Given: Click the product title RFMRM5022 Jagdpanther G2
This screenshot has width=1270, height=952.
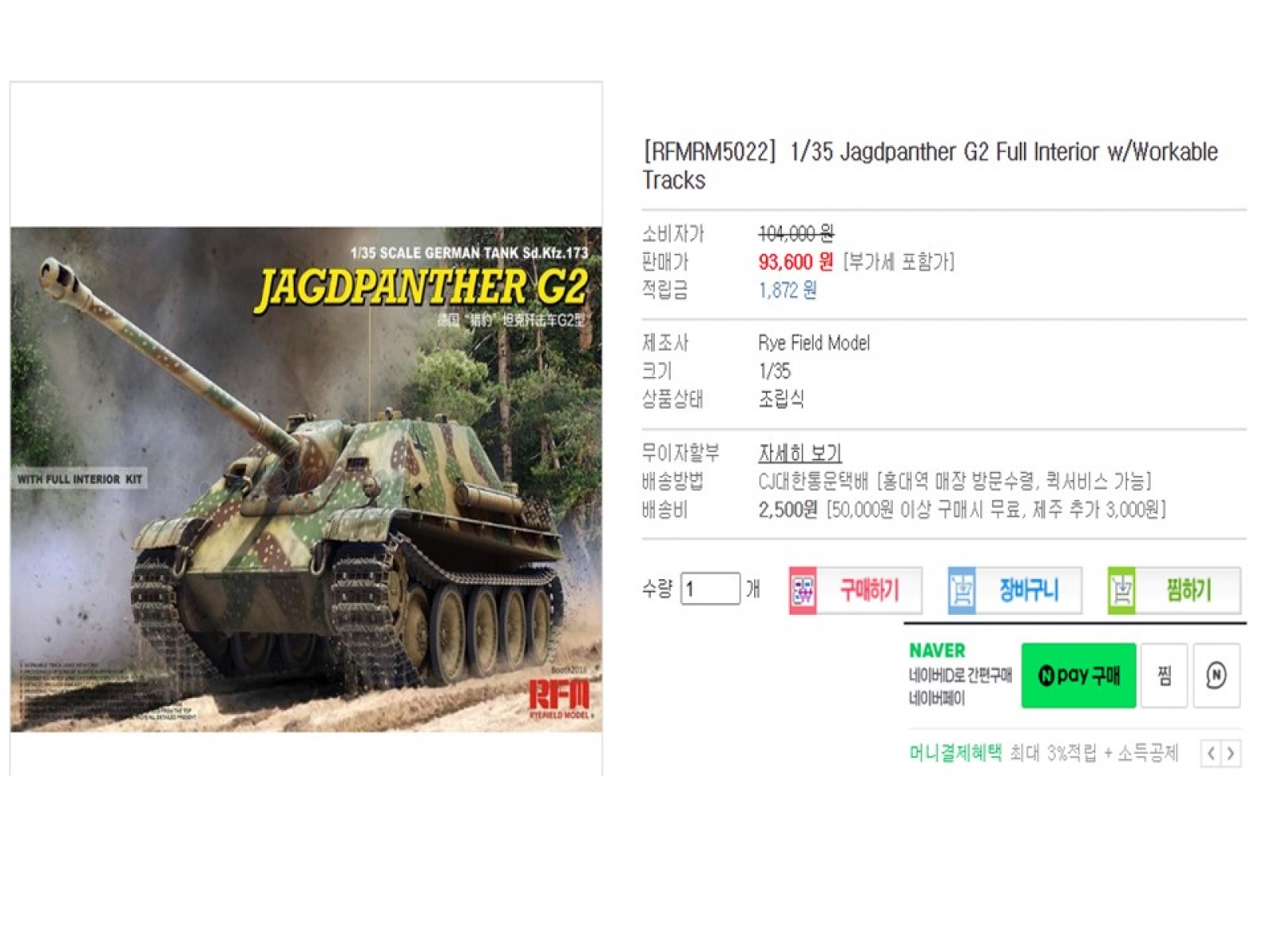Looking at the screenshot, I should (x=930, y=166).
